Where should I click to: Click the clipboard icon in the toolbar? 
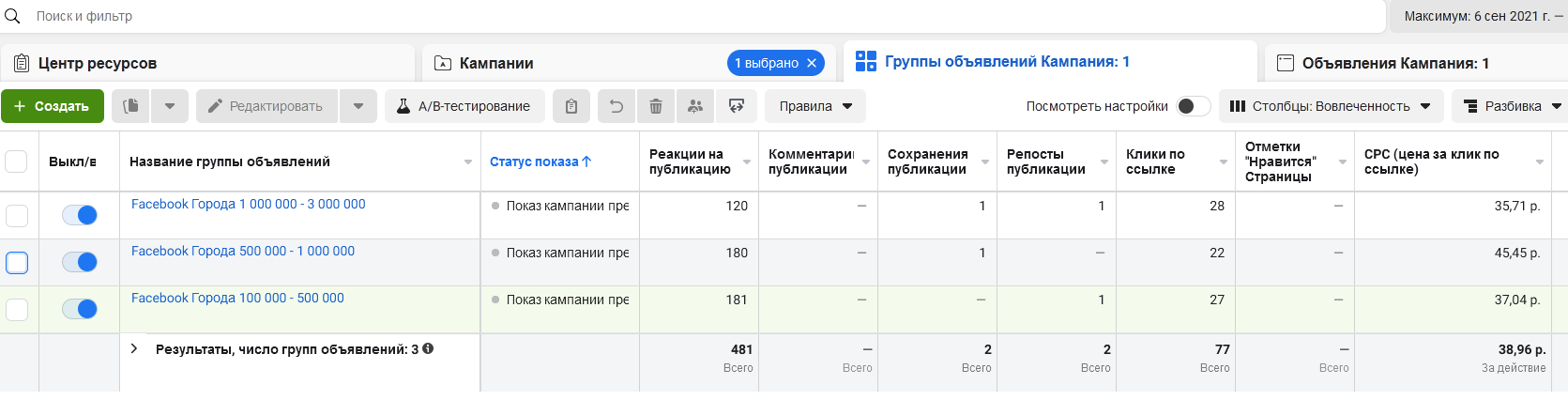pyautogui.click(x=571, y=106)
